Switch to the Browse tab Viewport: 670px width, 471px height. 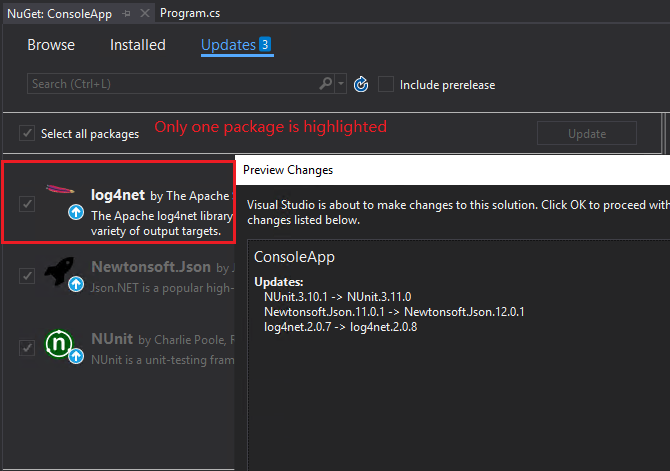[x=51, y=45]
